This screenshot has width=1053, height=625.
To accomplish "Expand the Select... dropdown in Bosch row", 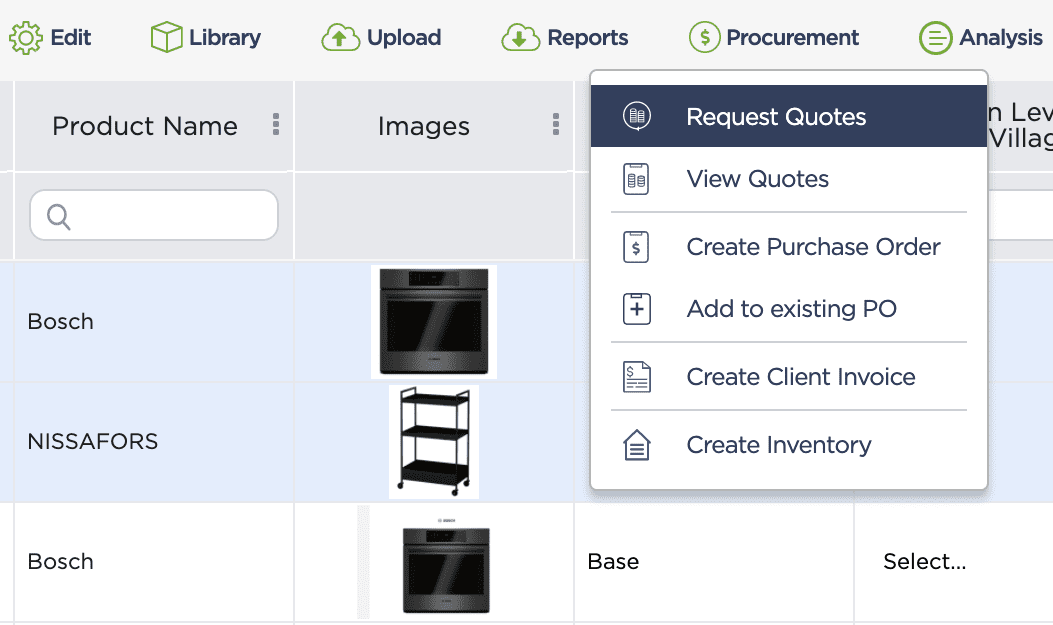I will (x=924, y=562).
